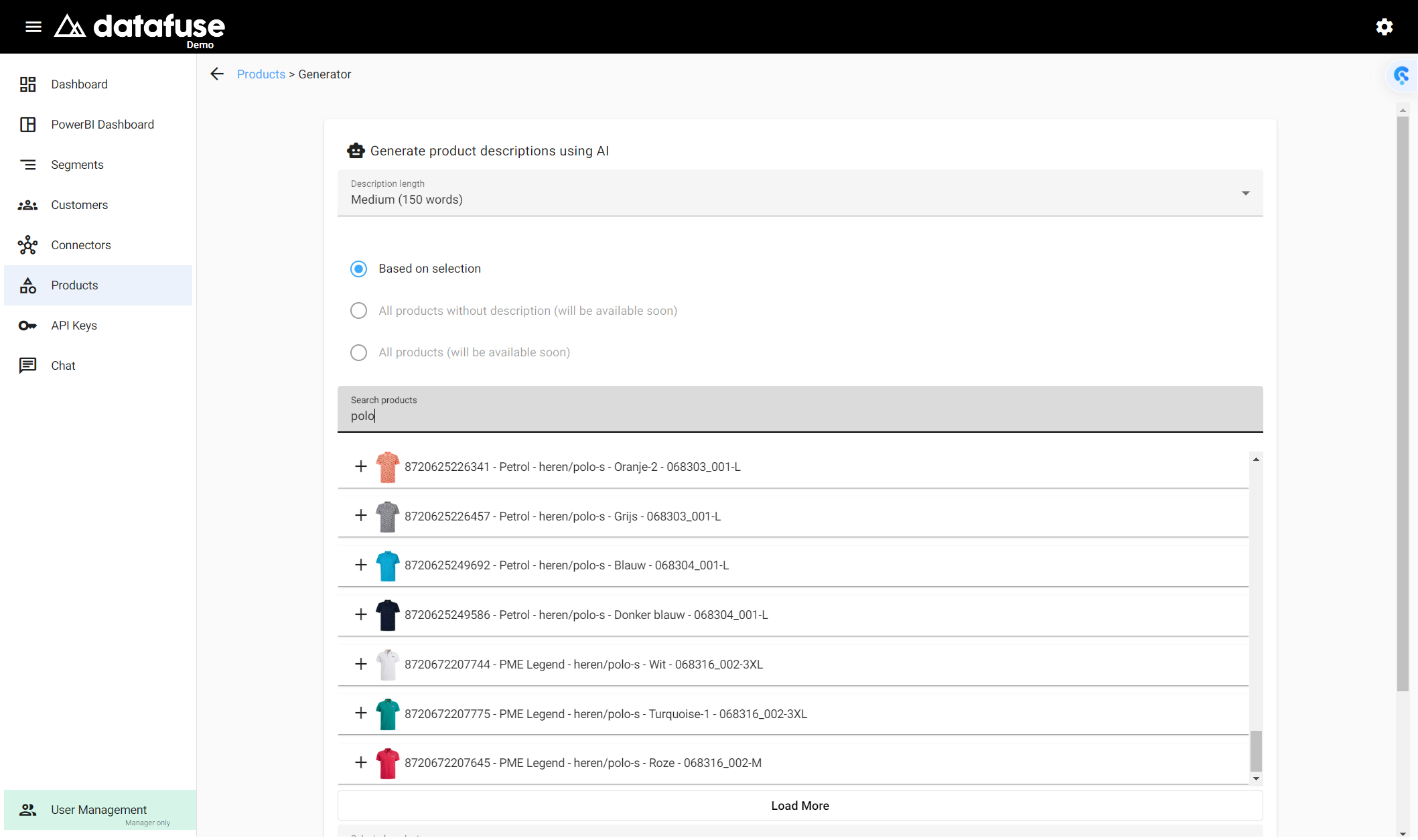Image resolution: width=1418 pixels, height=840 pixels.
Task: Open API Keys page
Action: [98, 326]
